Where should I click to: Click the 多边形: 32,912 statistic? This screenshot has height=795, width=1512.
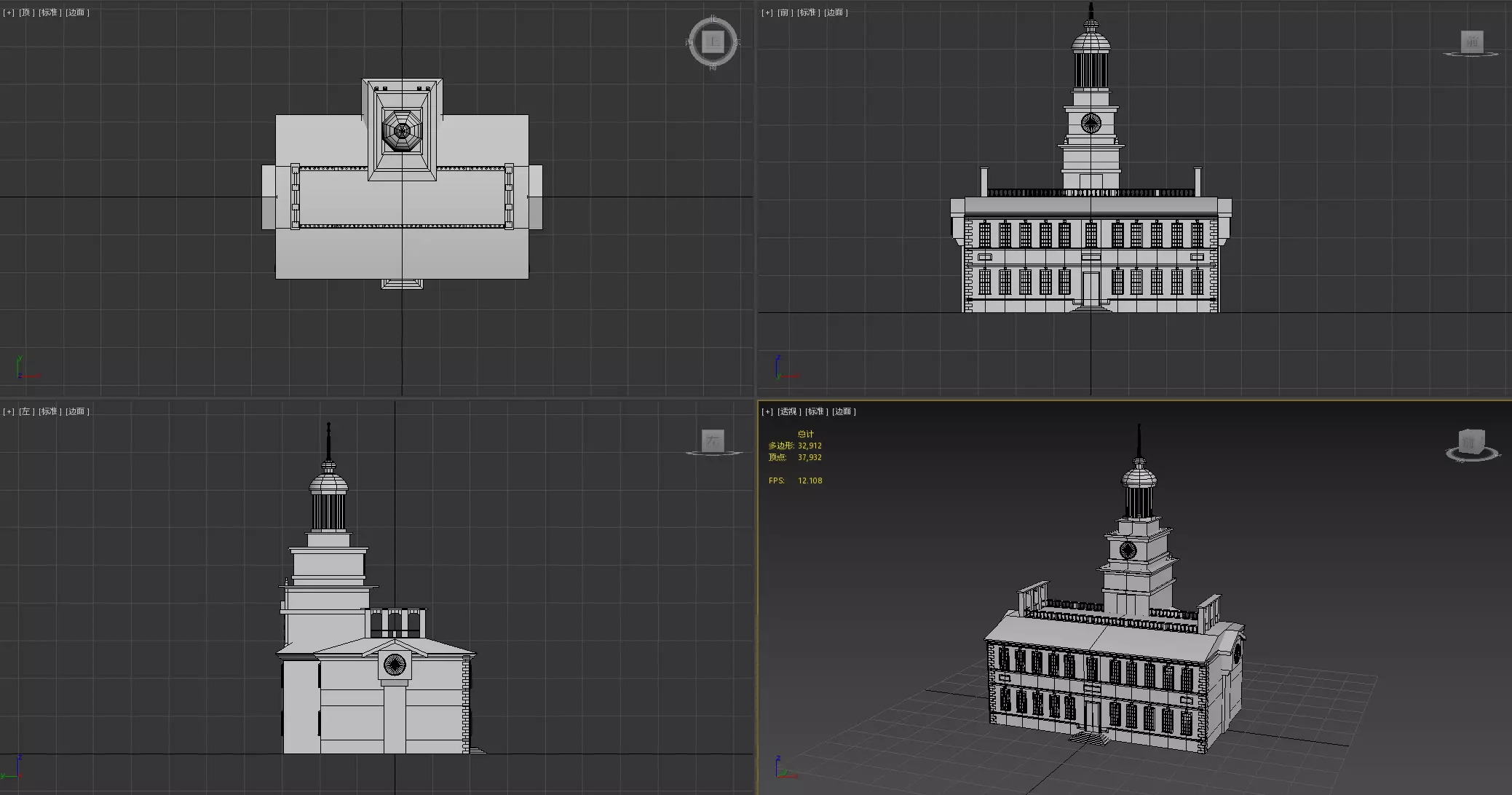point(795,446)
